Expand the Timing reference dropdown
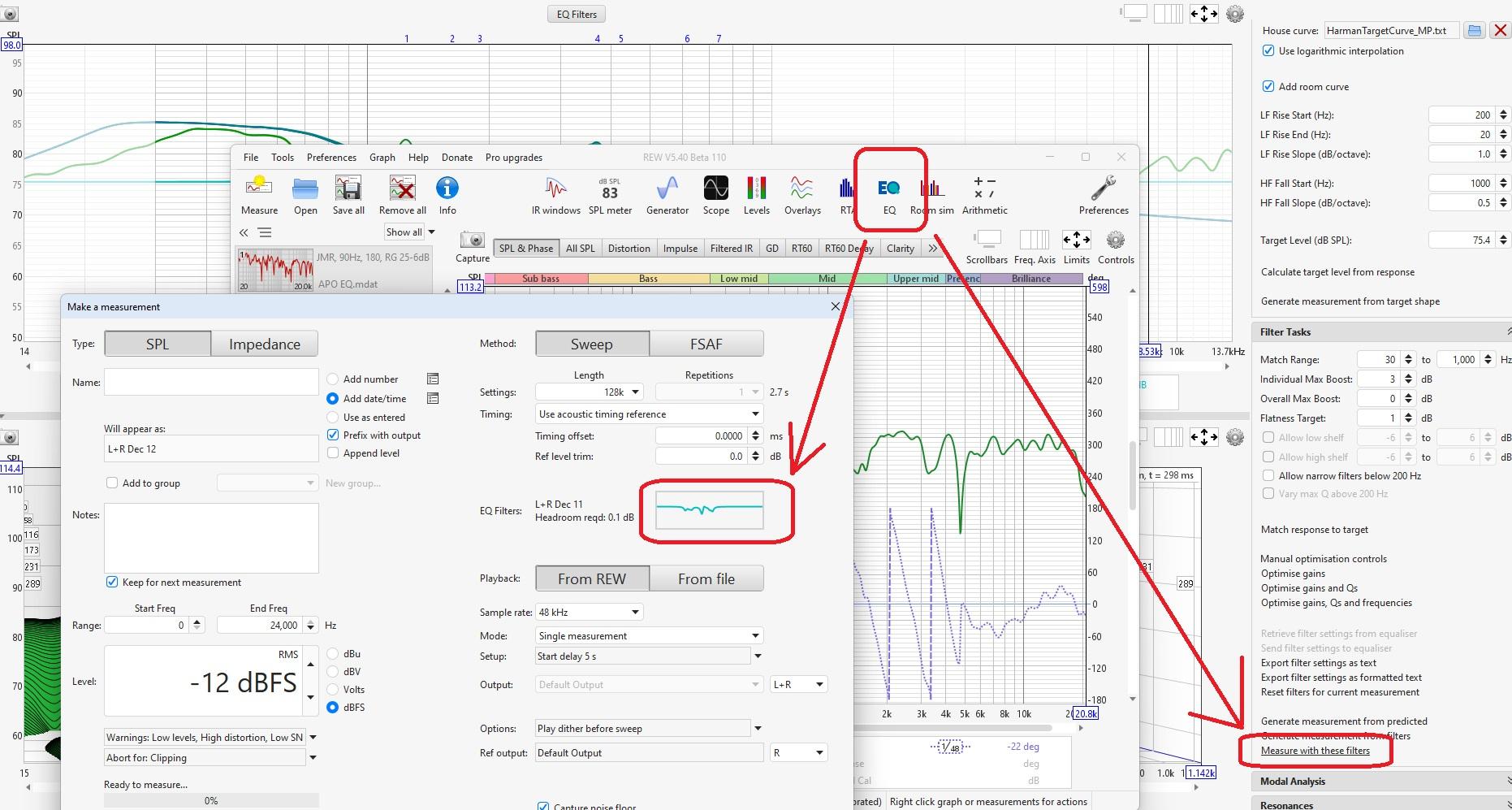 click(649, 414)
